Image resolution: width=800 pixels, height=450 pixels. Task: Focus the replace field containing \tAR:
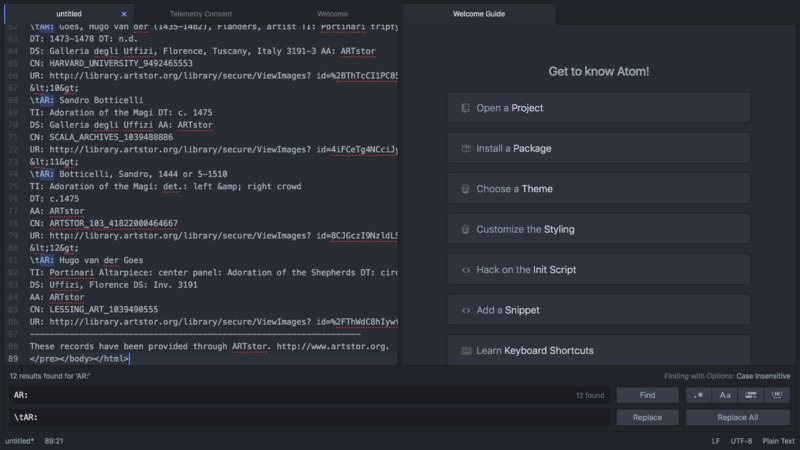[x=310, y=417]
